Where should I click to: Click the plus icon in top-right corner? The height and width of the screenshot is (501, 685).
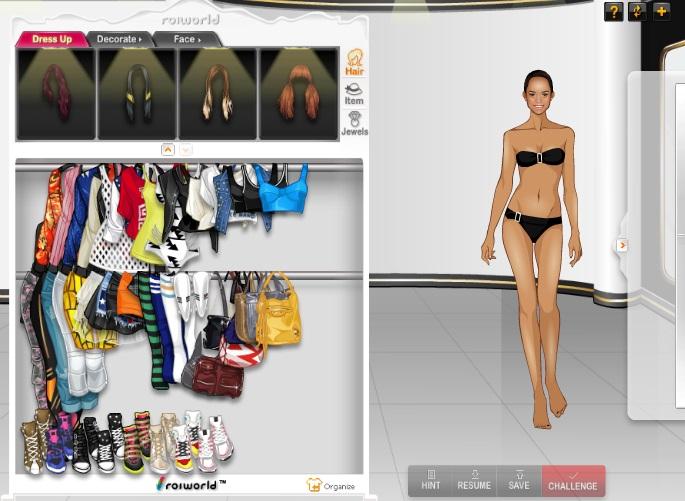662,11
